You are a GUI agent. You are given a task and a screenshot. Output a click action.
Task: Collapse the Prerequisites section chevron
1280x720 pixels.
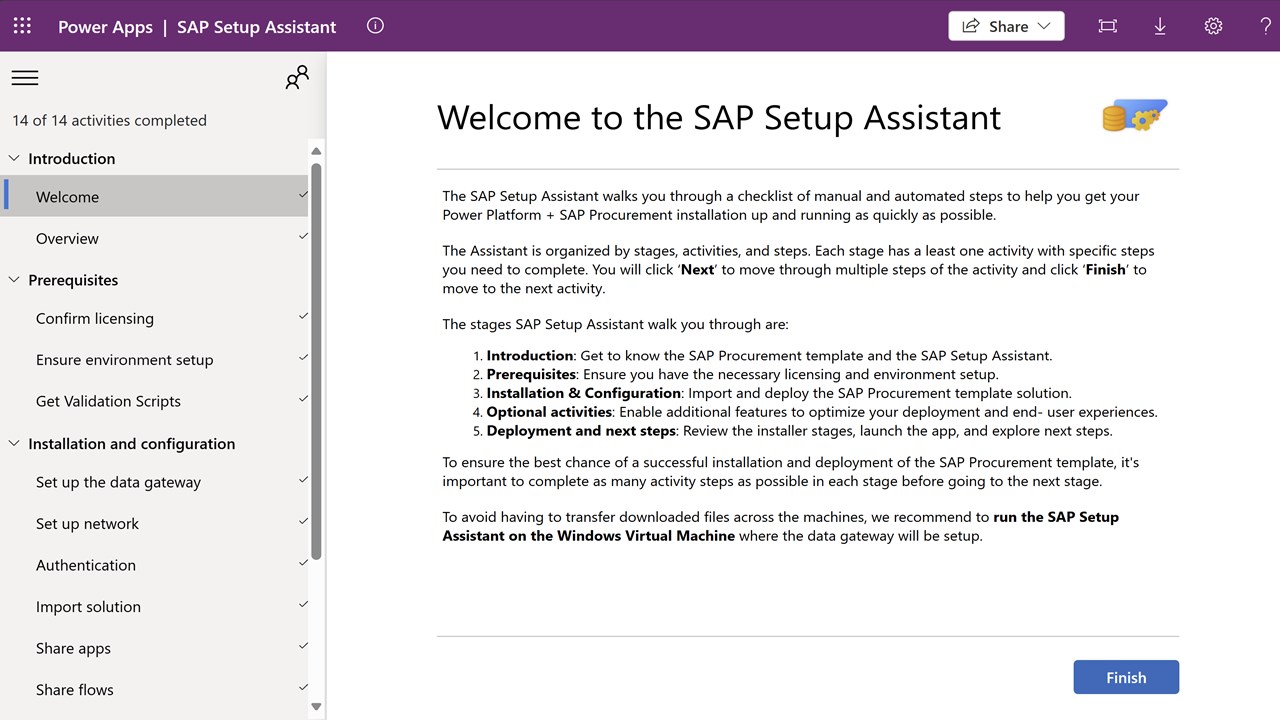(x=14, y=280)
